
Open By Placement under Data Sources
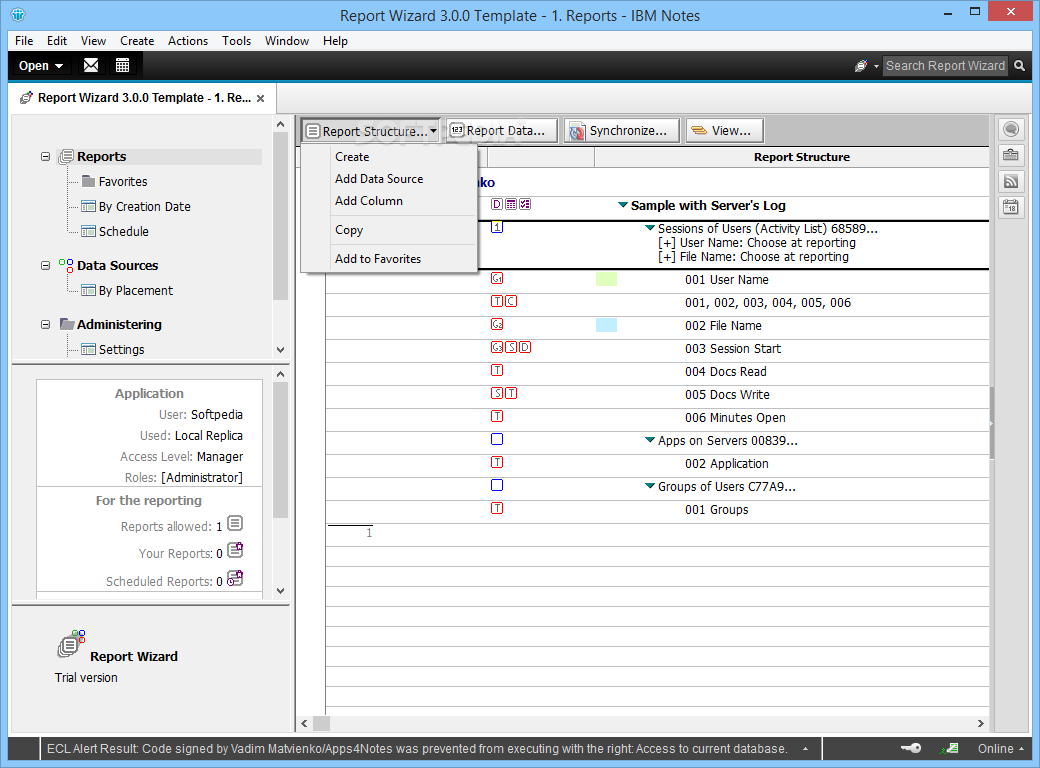(x=135, y=290)
